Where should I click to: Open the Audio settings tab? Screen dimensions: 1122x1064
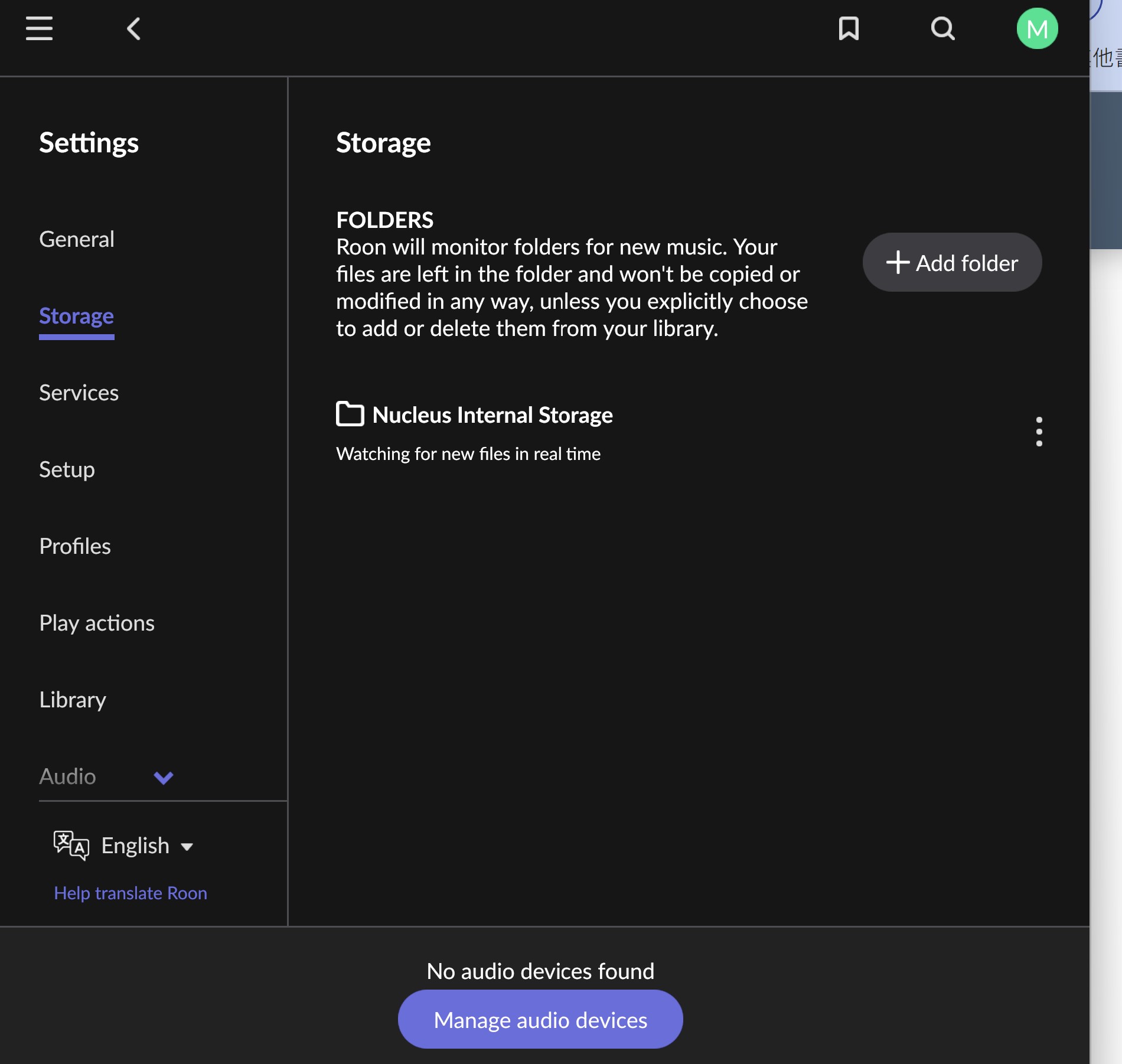tap(67, 776)
